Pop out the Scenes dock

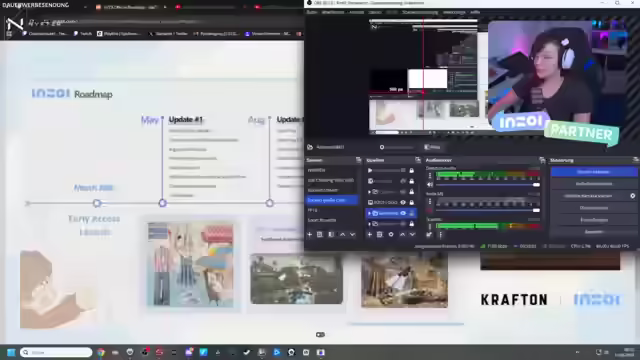click(x=358, y=160)
